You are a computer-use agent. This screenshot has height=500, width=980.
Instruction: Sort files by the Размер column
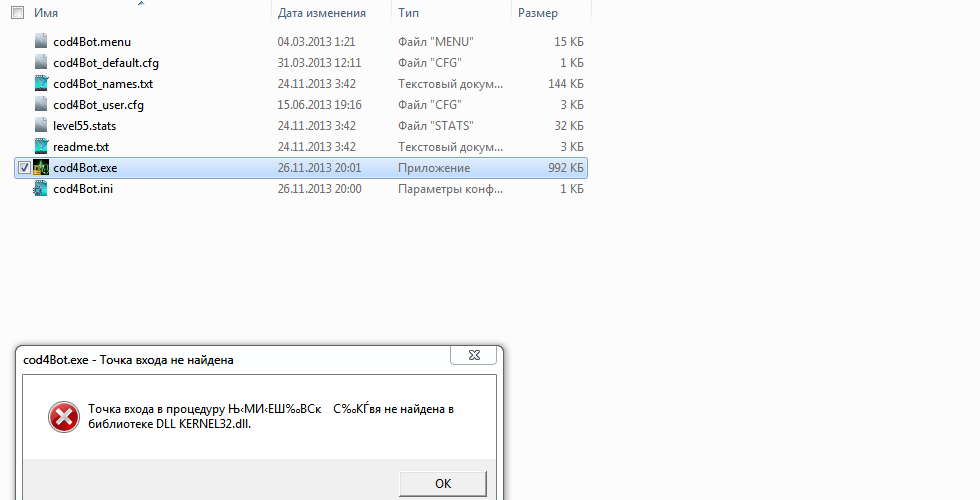[x=538, y=12]
